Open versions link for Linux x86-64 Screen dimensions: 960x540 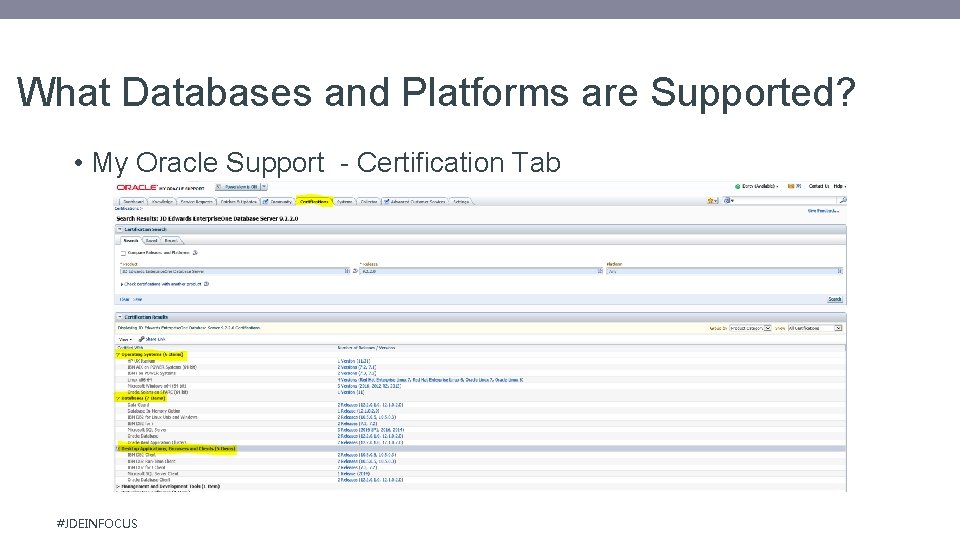pos(430,380)
